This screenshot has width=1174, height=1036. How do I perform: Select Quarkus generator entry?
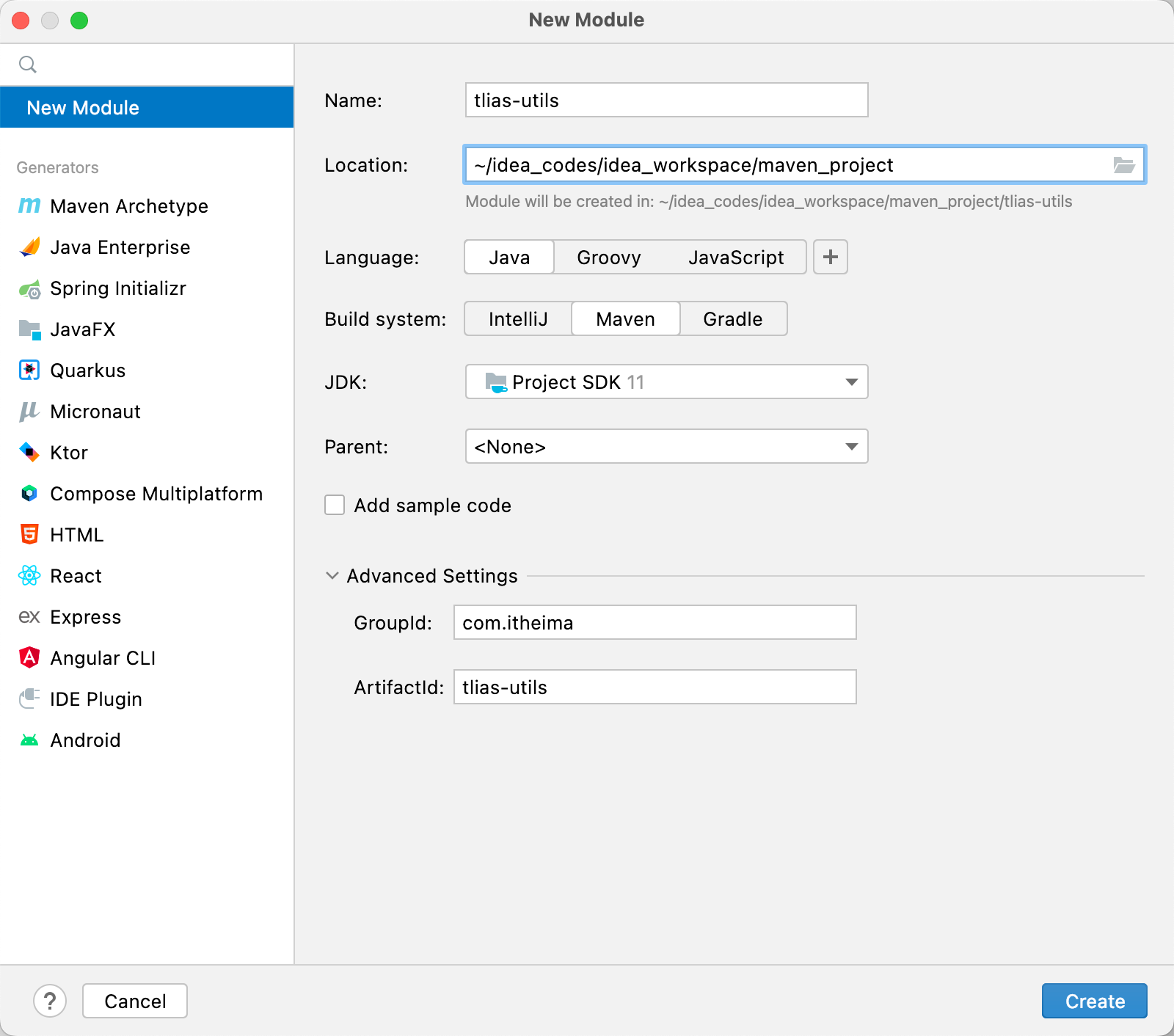(x=147, y=371)
